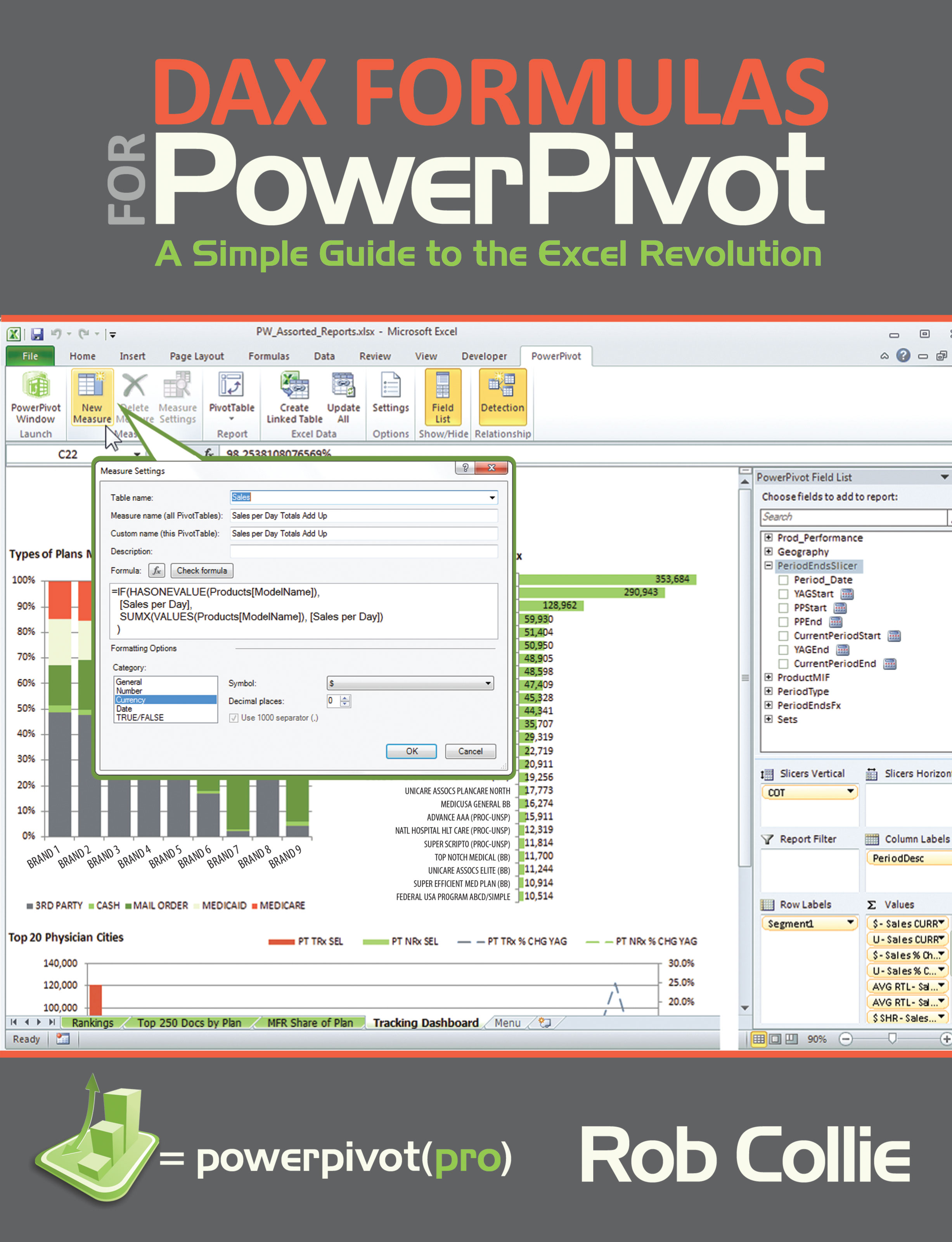Screen dimensions: 952x1242
Task: Expand the Geography table
Action: click(x=769, y=551)
